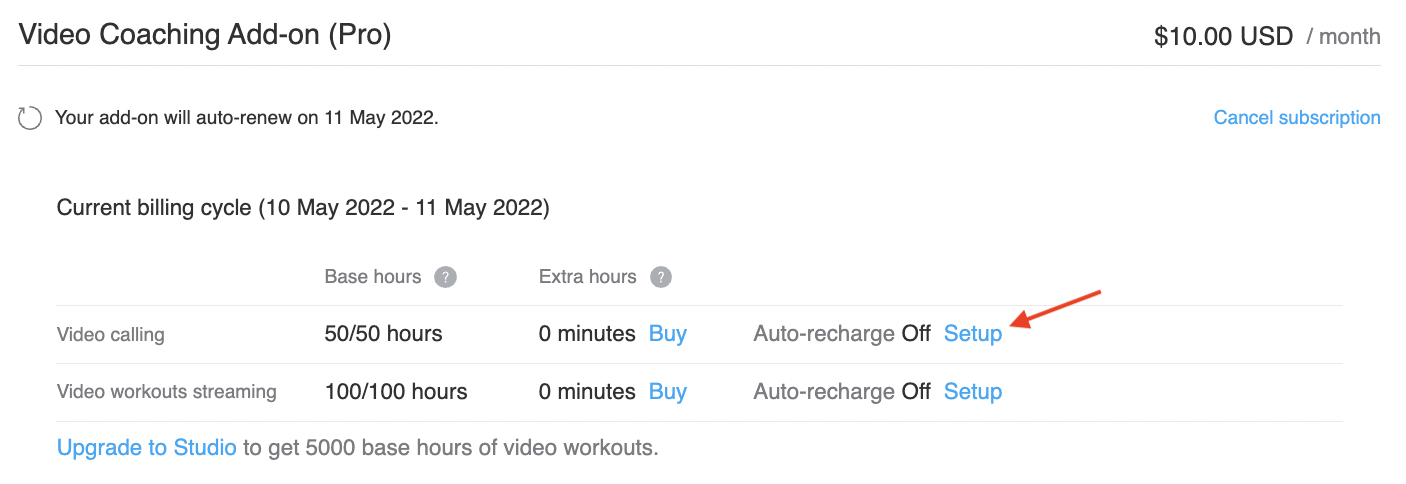Click the auto-renew circular arrow icon
Image resolution: width=1406 pixels, height=484 pixels.
(x=30, y=118)
